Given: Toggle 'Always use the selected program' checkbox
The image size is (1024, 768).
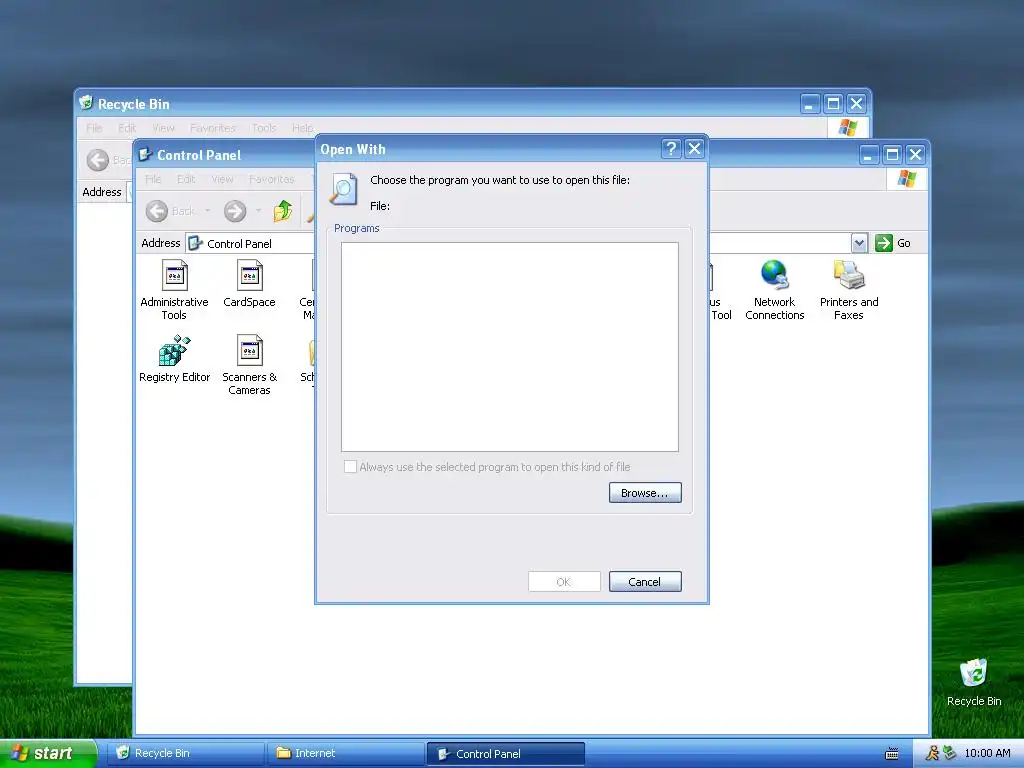Looking at the screenshot, I should 351,466.
